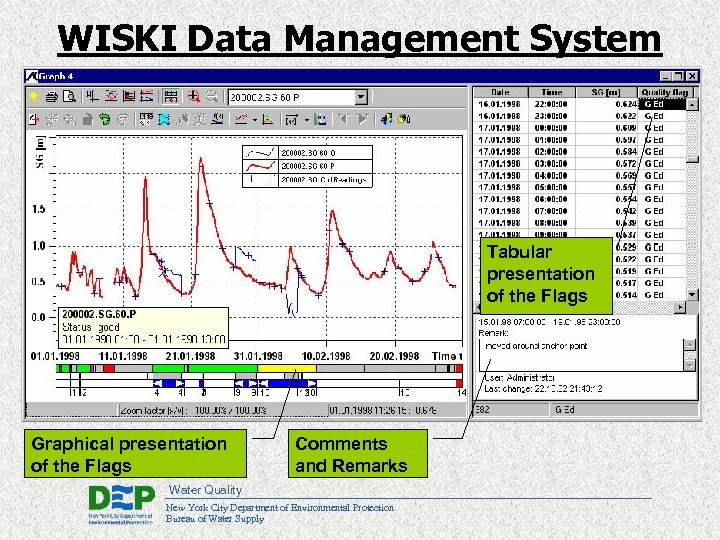Click the gray next-arrow icon
The image size is (720, 540).
click(362, 120)
